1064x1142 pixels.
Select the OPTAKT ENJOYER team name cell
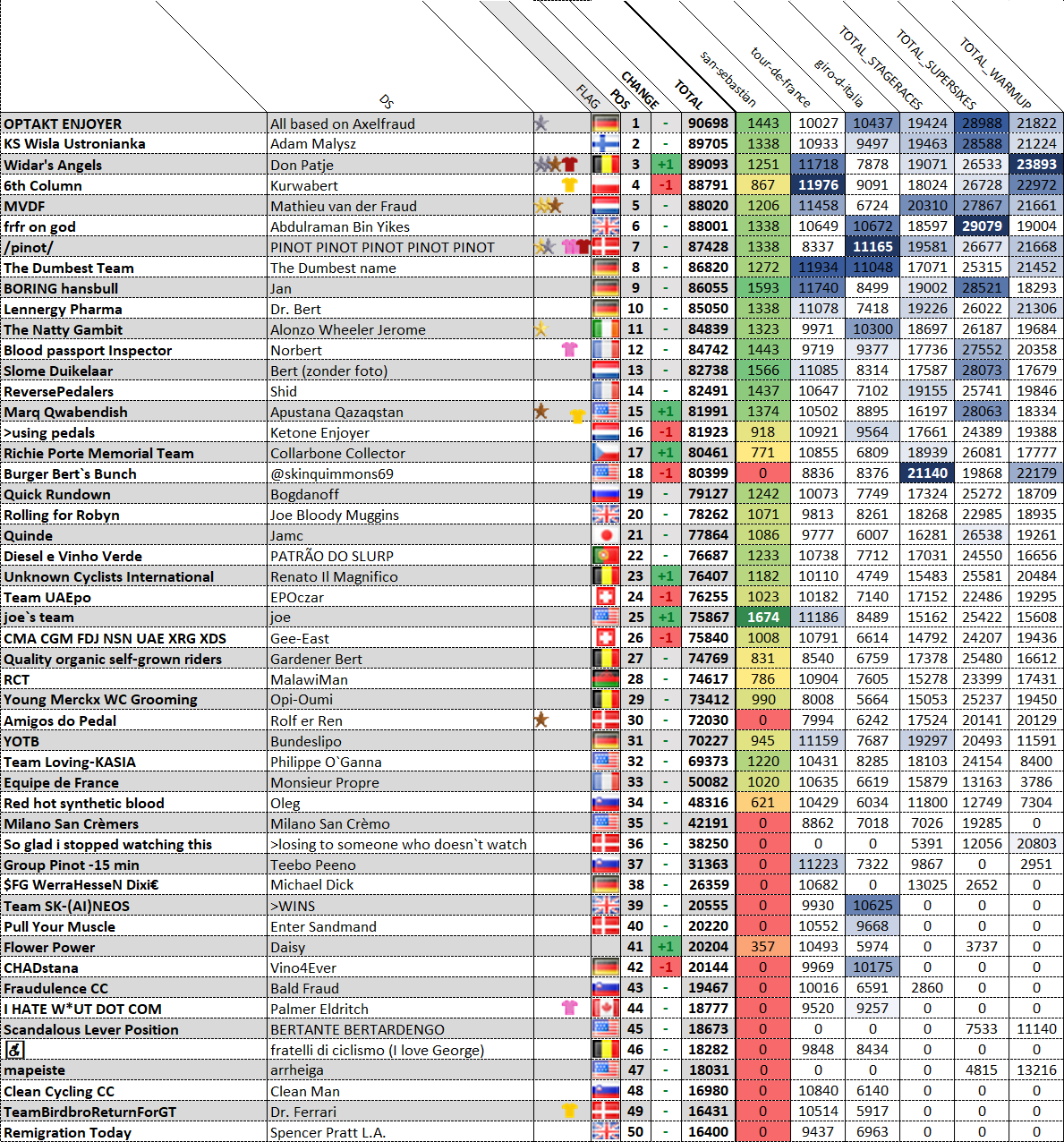134,124
